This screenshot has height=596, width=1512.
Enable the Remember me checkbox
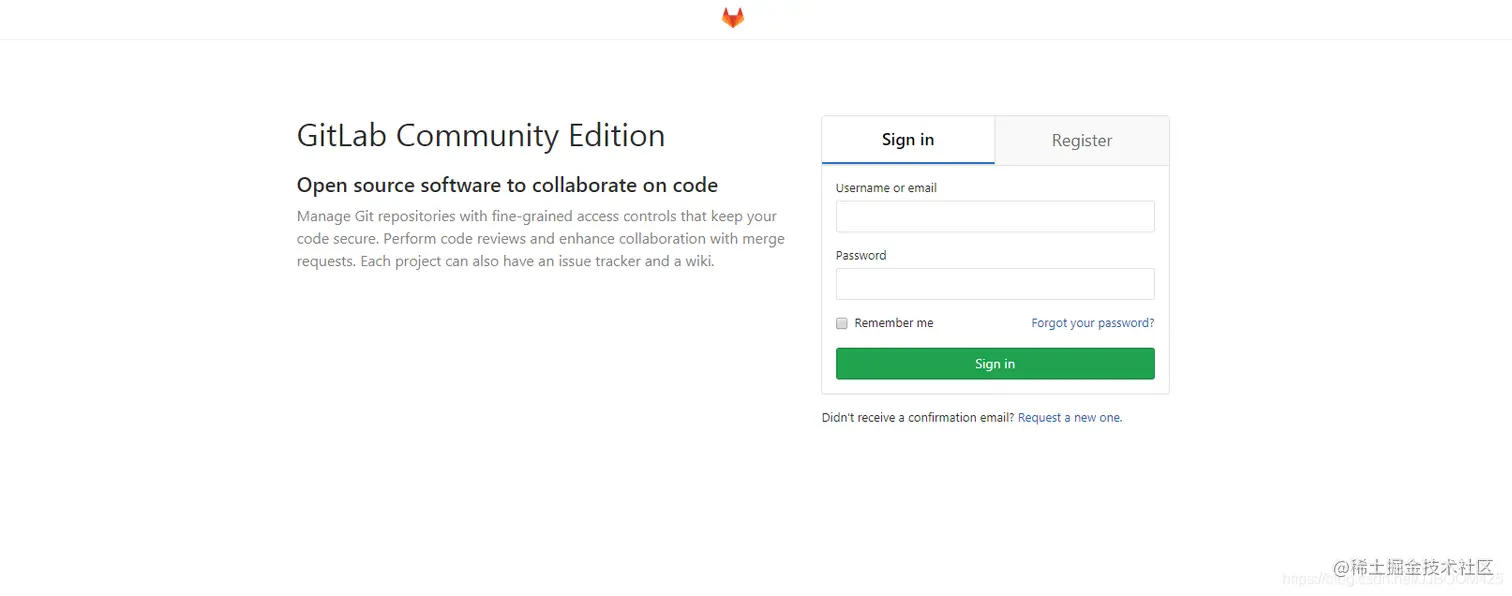842,324
